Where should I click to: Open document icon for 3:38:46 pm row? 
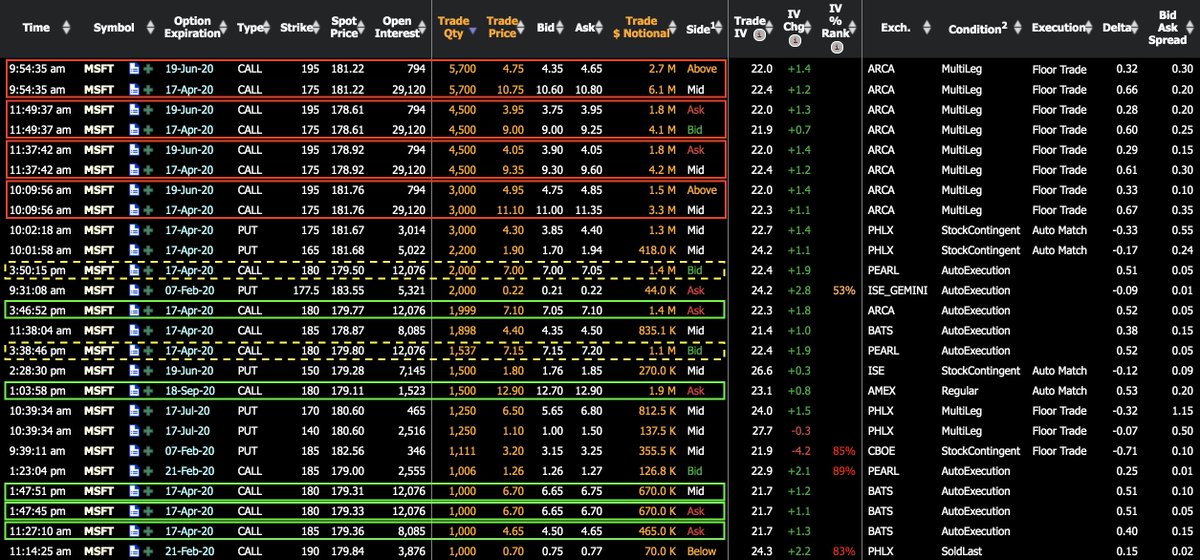click(x=134, y=350)
